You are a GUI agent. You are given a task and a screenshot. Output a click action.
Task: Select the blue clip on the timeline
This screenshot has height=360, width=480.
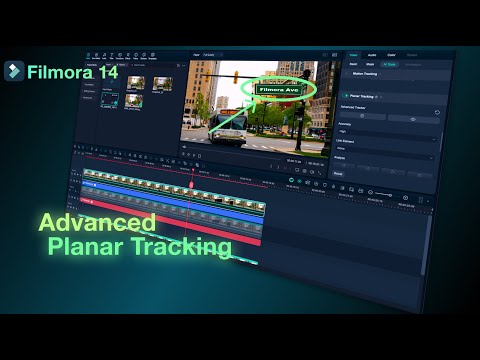(173, 201)
